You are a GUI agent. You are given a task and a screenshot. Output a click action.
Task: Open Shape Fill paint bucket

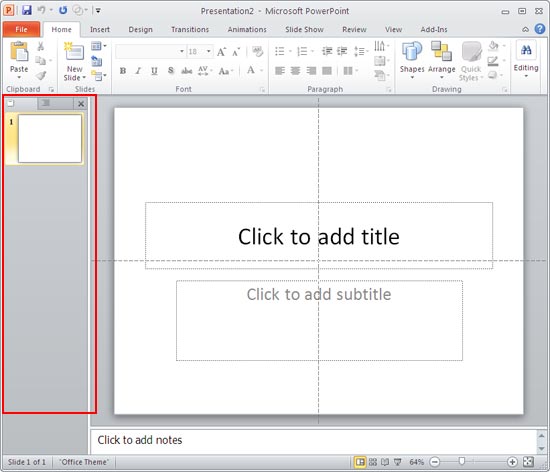(x=494, y=46)
